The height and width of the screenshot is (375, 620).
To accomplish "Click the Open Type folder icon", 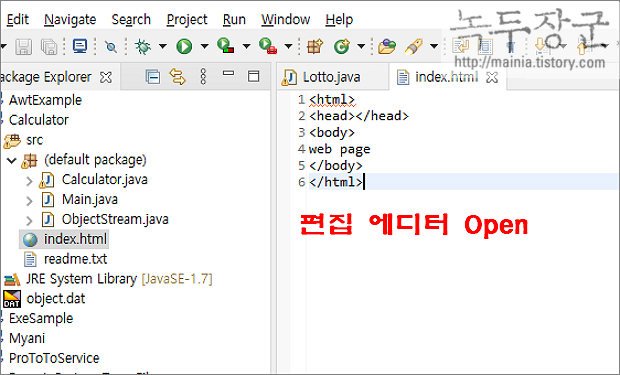I will 387,46.
